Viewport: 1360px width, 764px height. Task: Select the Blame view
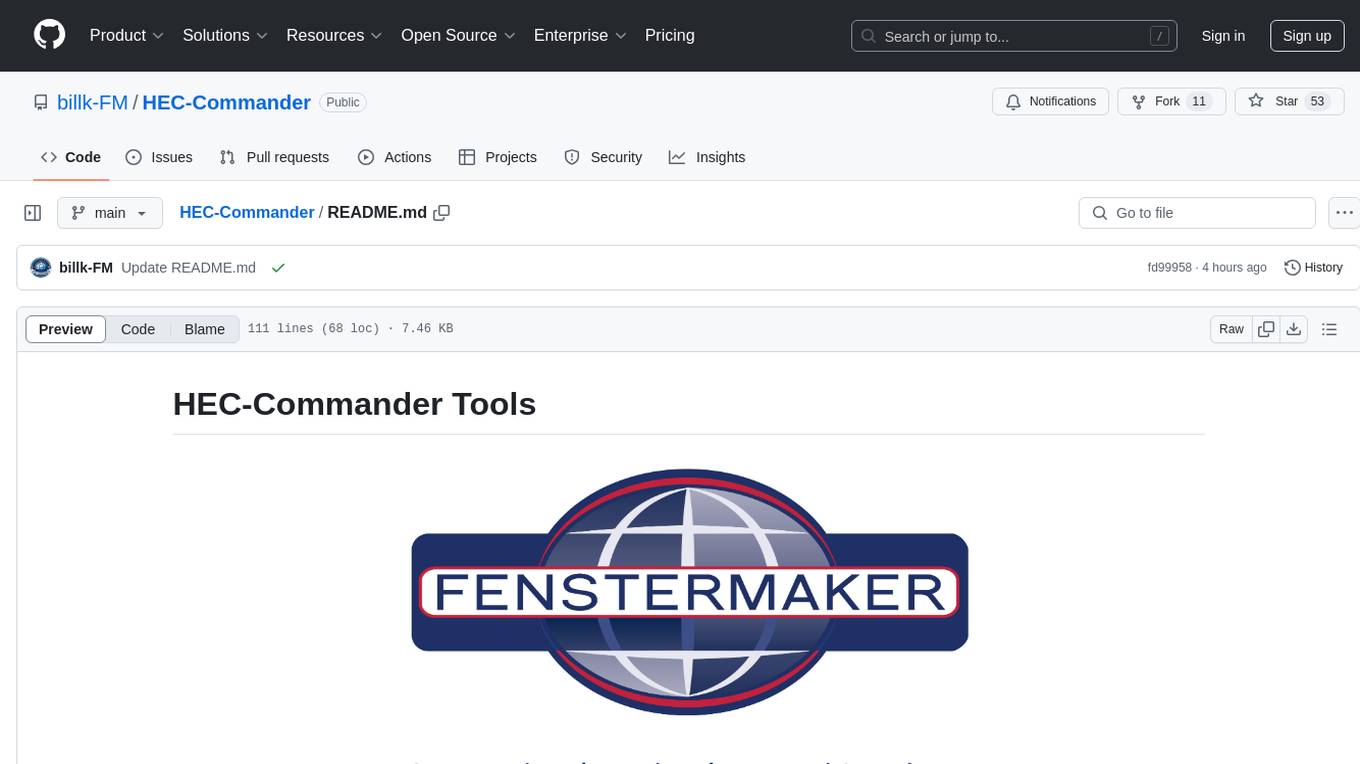click(204, 329)
